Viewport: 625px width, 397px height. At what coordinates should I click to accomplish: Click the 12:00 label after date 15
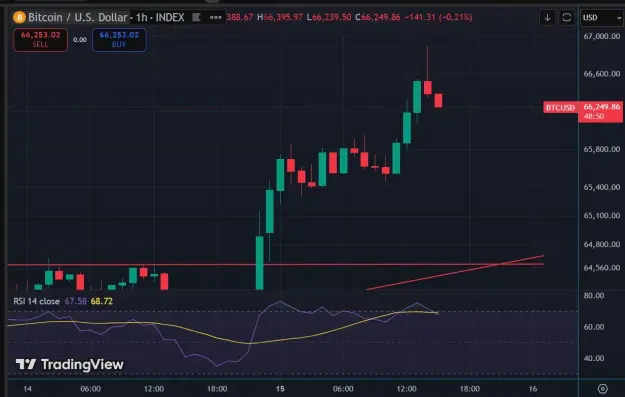pos(407,389)
